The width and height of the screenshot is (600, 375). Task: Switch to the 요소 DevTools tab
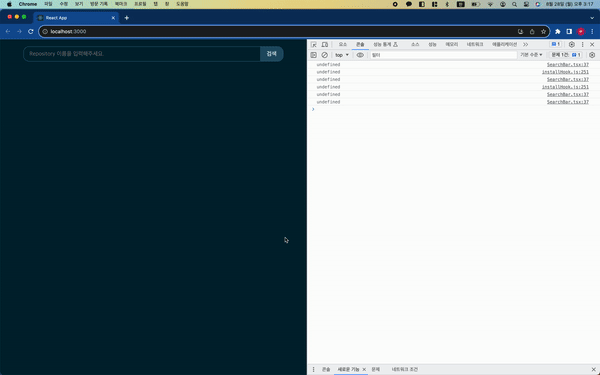coord(342,44)
